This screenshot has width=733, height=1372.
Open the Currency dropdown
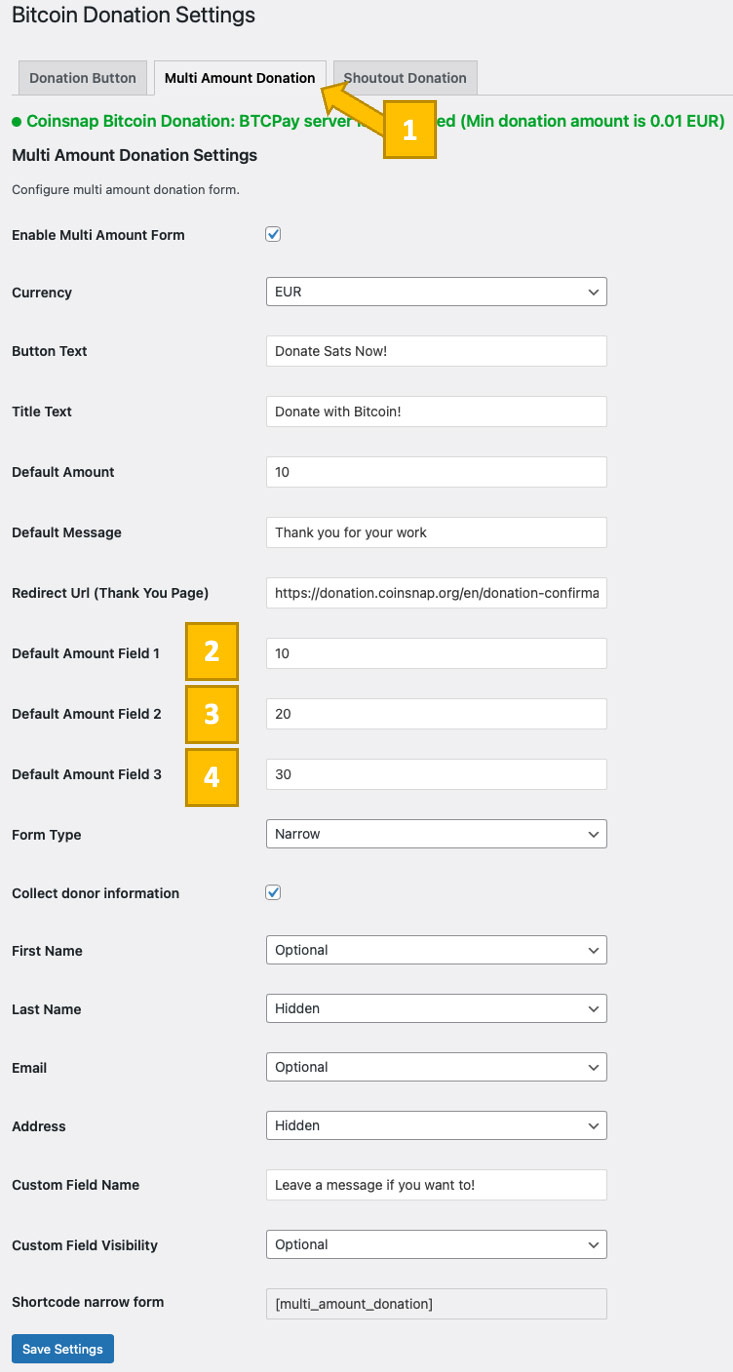coord(436,292)
